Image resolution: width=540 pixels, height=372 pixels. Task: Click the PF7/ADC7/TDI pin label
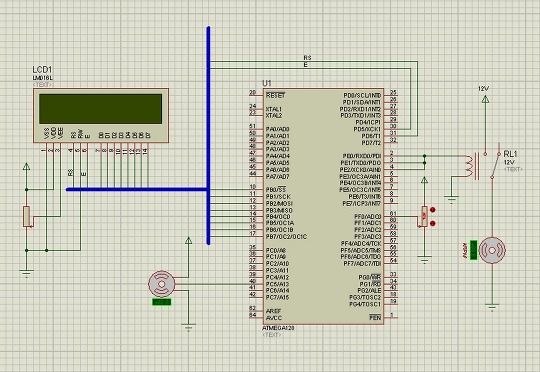[362, 264]
